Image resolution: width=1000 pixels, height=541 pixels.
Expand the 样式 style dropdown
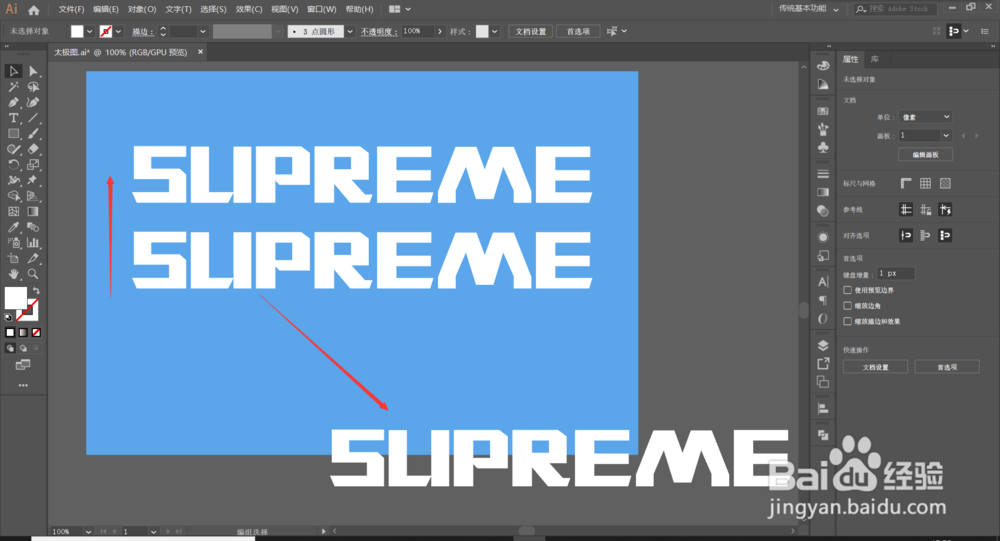tap(494, 31)
